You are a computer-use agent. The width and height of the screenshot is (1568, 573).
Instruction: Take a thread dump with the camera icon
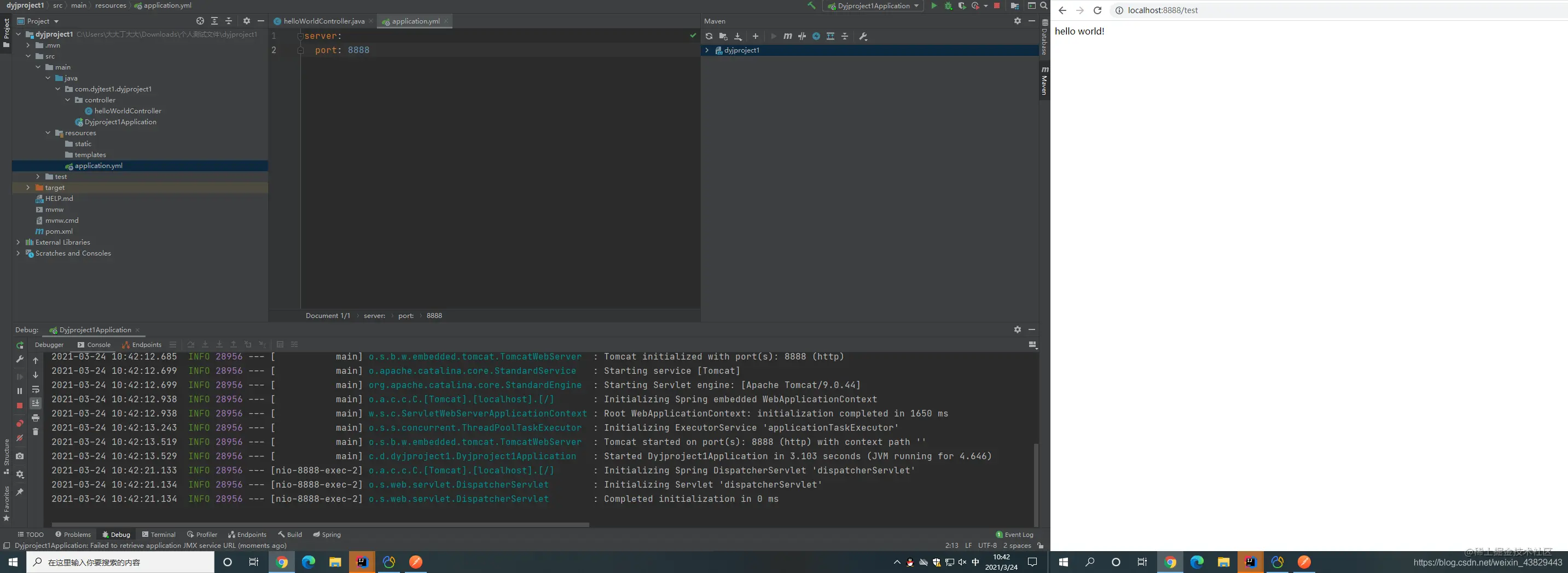pyautogui.click(x=20, y=456)
